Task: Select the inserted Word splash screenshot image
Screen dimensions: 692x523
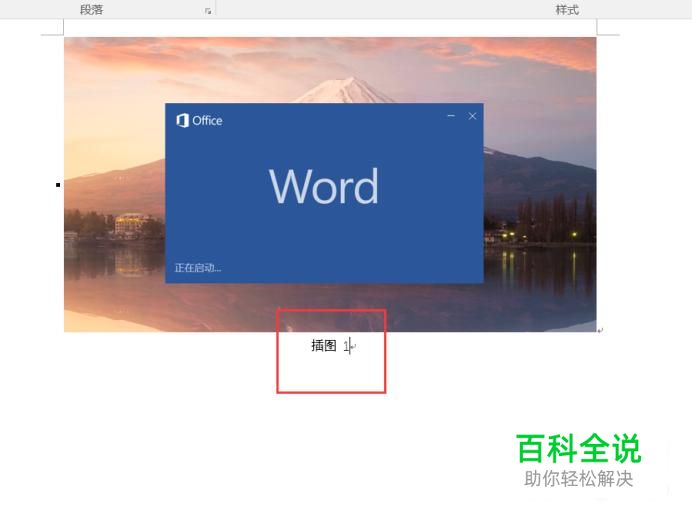Action: coord(330,184)
